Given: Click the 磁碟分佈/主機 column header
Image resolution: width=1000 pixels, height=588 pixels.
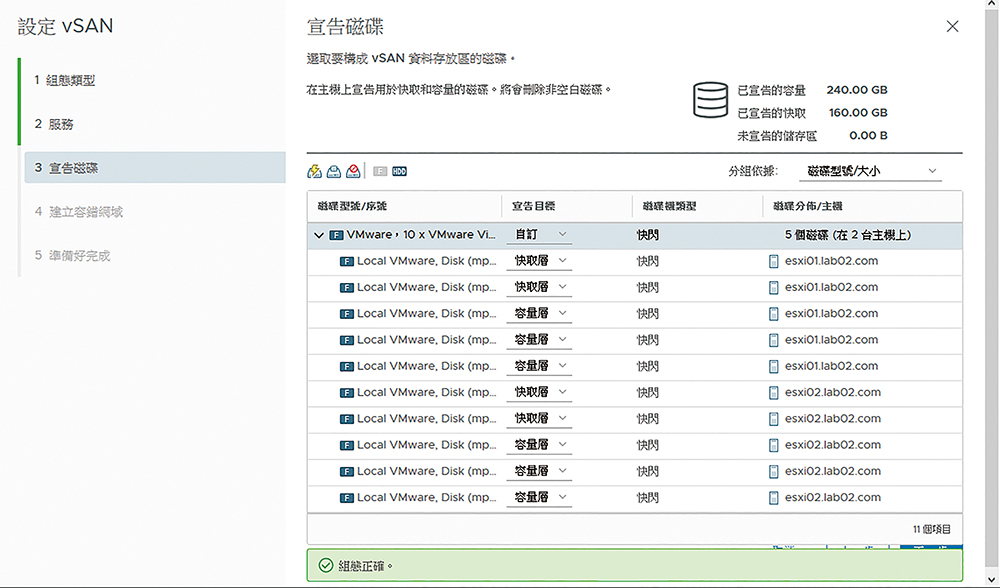Looking at the screenshot, I should click(x=807, y=206).
